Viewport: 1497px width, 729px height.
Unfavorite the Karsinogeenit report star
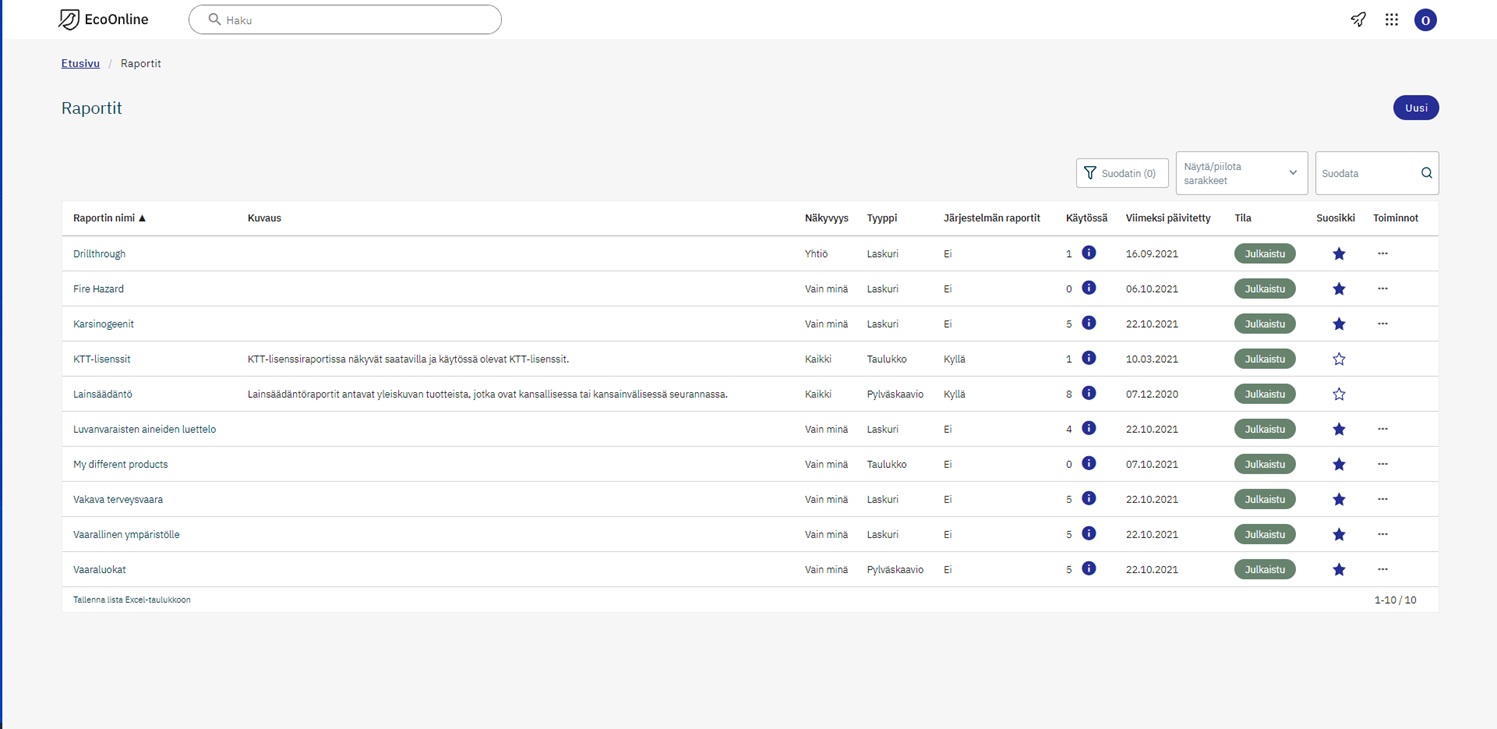pyautogui.click(x=1339, y=324)
